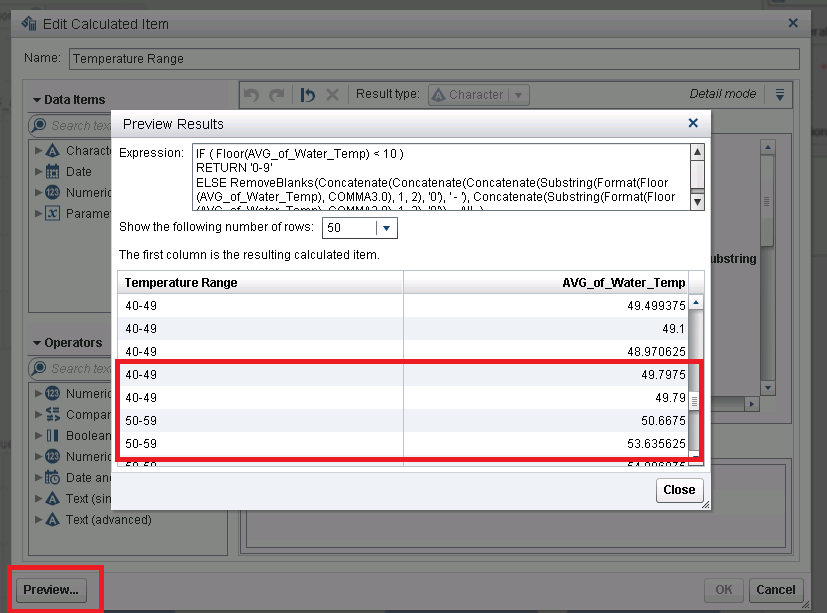
Task: Click the editor pane scroll down arrow
Action: [767, 388]
